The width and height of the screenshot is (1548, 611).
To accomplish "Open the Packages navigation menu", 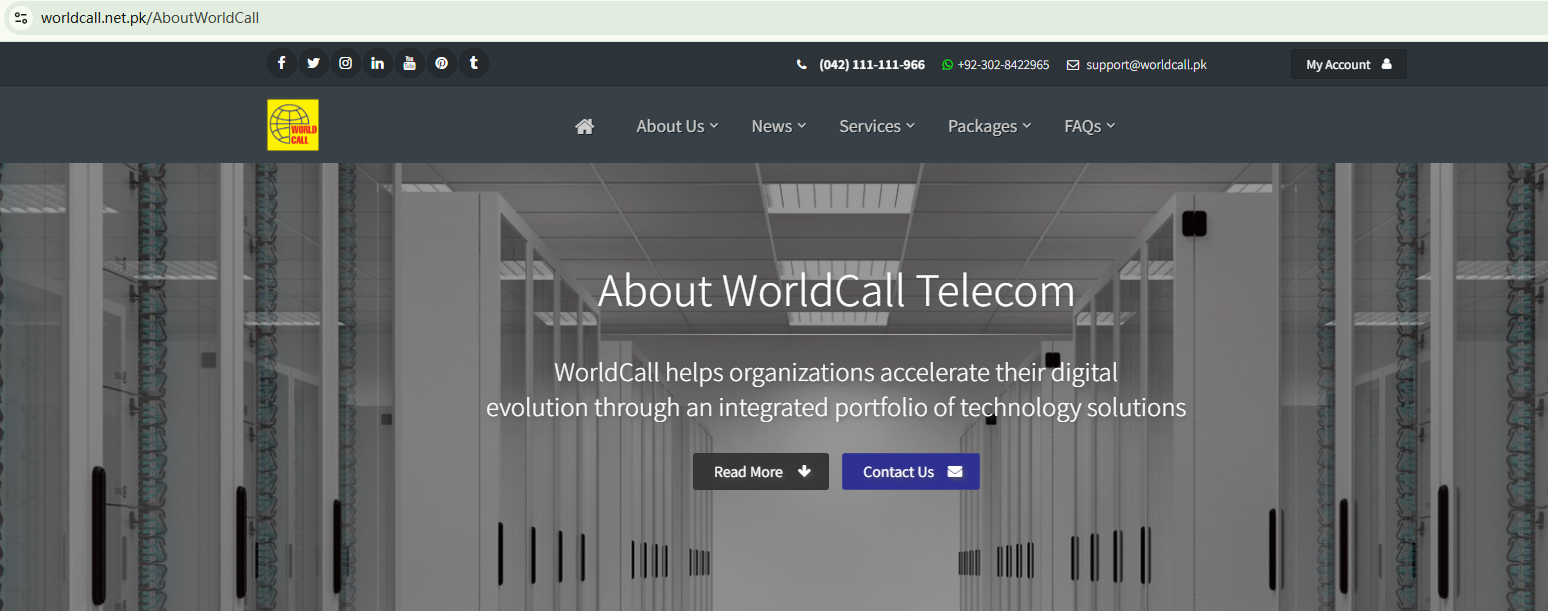I will 989,126.
